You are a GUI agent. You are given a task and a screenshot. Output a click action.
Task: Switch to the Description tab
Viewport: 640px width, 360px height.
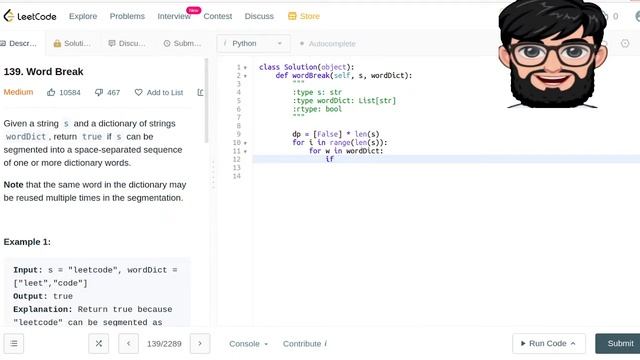pyautogui.click(x=19, y=43)
